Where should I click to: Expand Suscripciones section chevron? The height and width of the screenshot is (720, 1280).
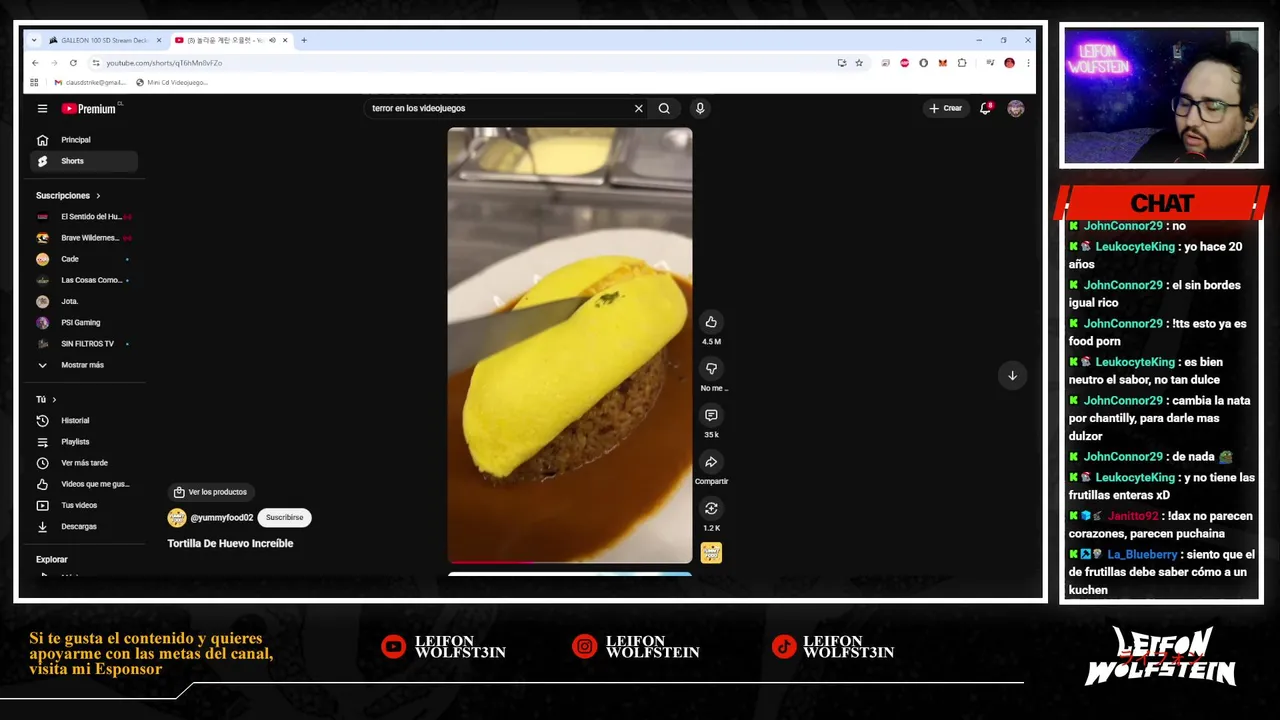tap(98, 196)
